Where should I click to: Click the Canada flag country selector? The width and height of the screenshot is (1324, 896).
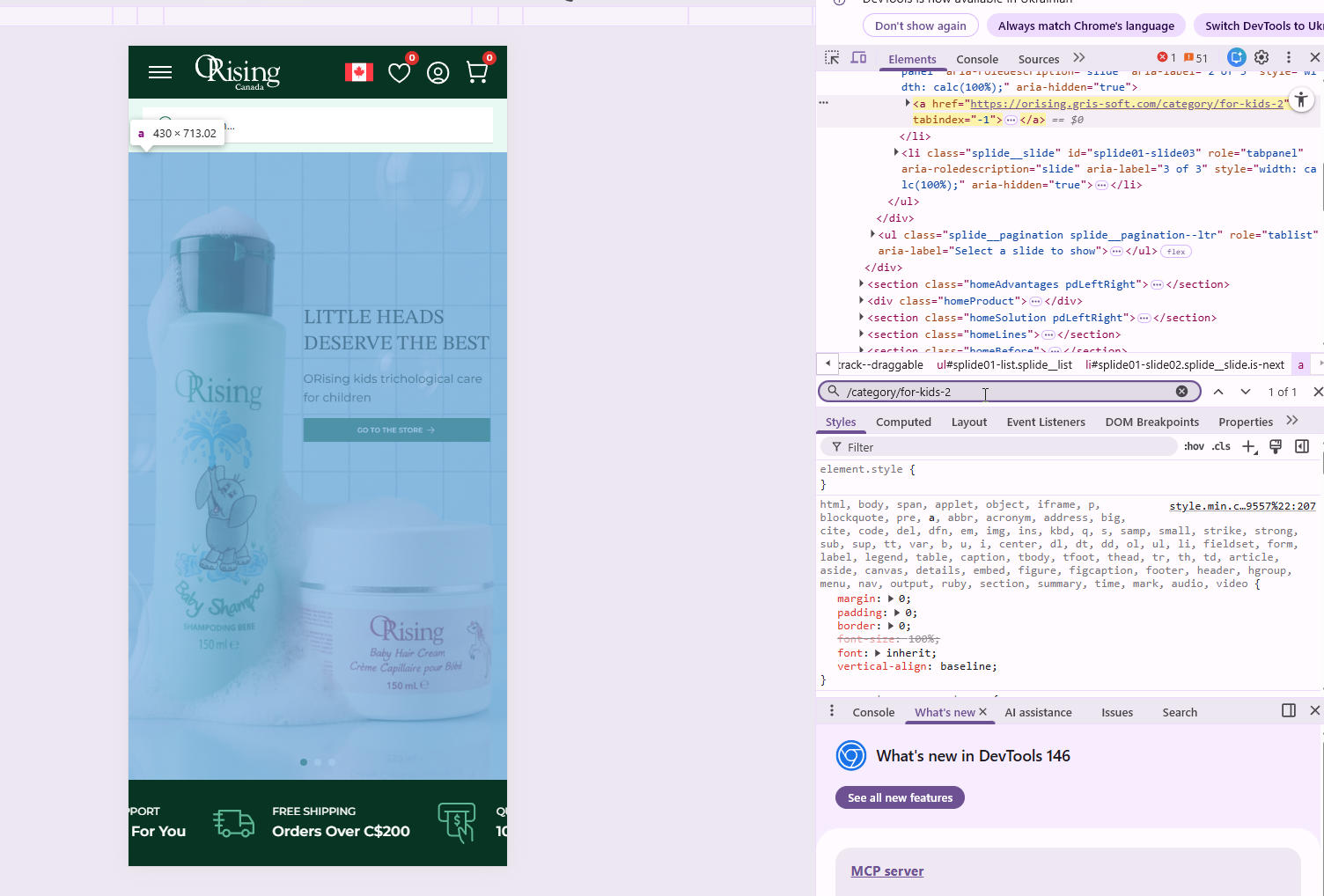359,72
